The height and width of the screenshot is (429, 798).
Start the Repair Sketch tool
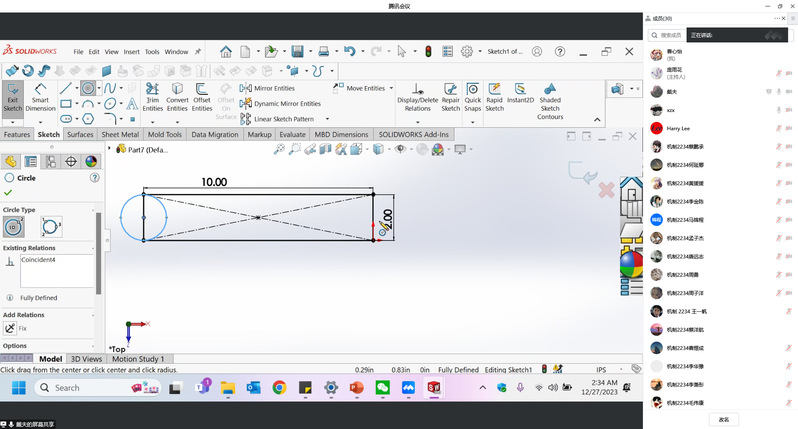[451, 101]
